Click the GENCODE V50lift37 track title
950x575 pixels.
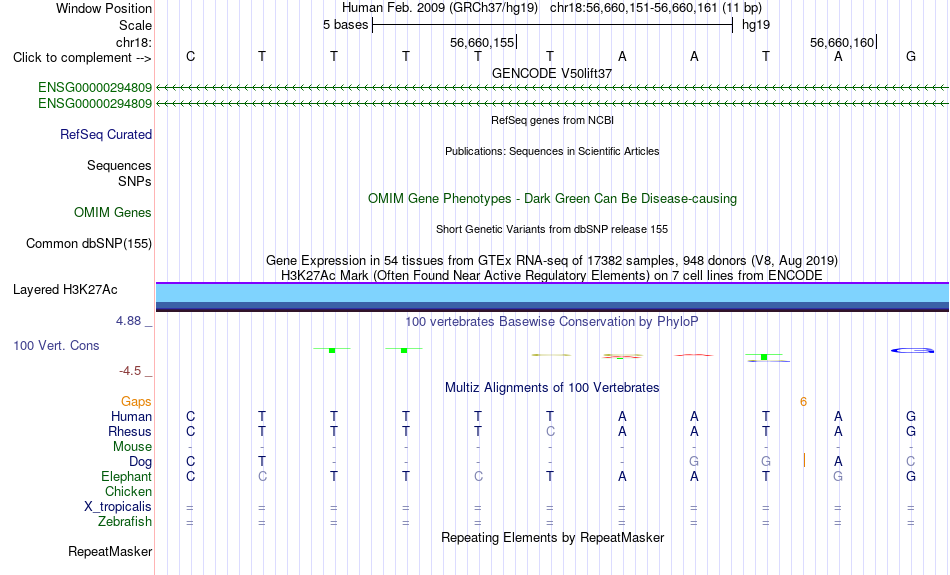pyautogui.click(x=552, y=73)
